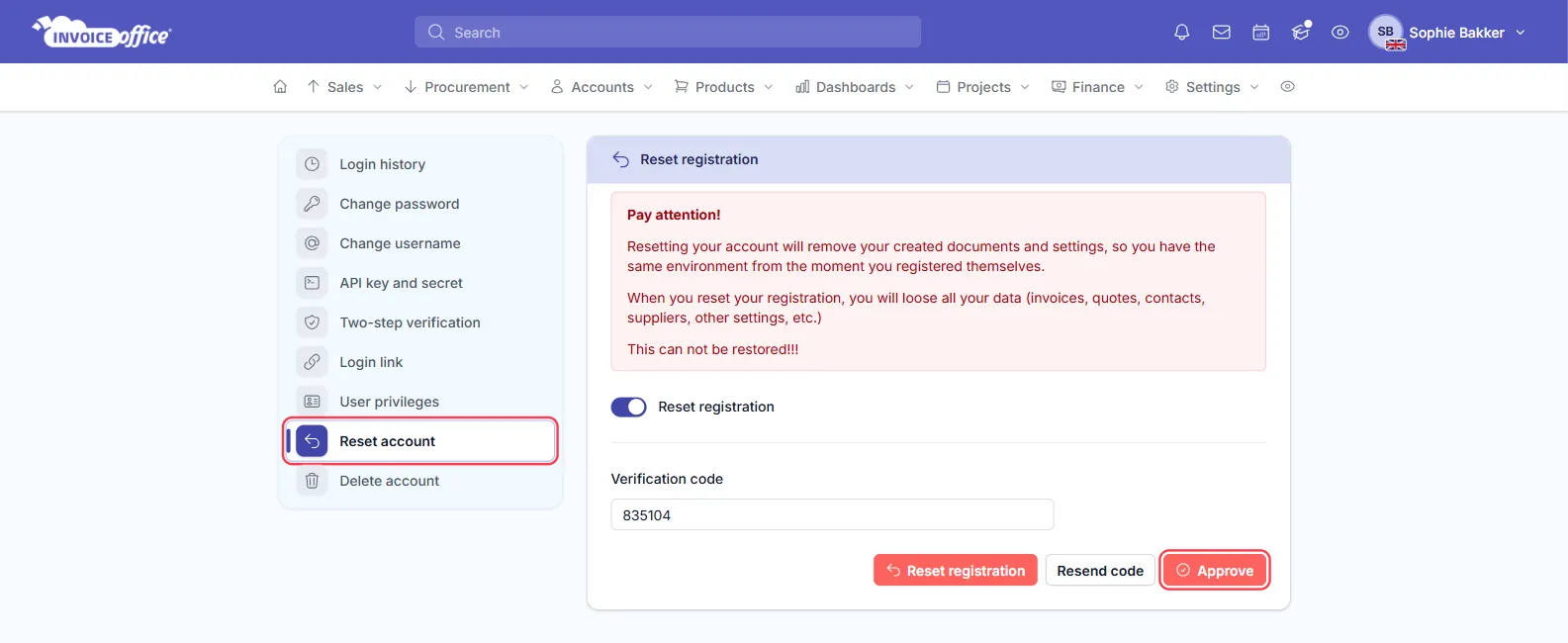Click the at-sign icon beside Change username
This screenshot has height=643, width=1568.
tap(312, 243)
